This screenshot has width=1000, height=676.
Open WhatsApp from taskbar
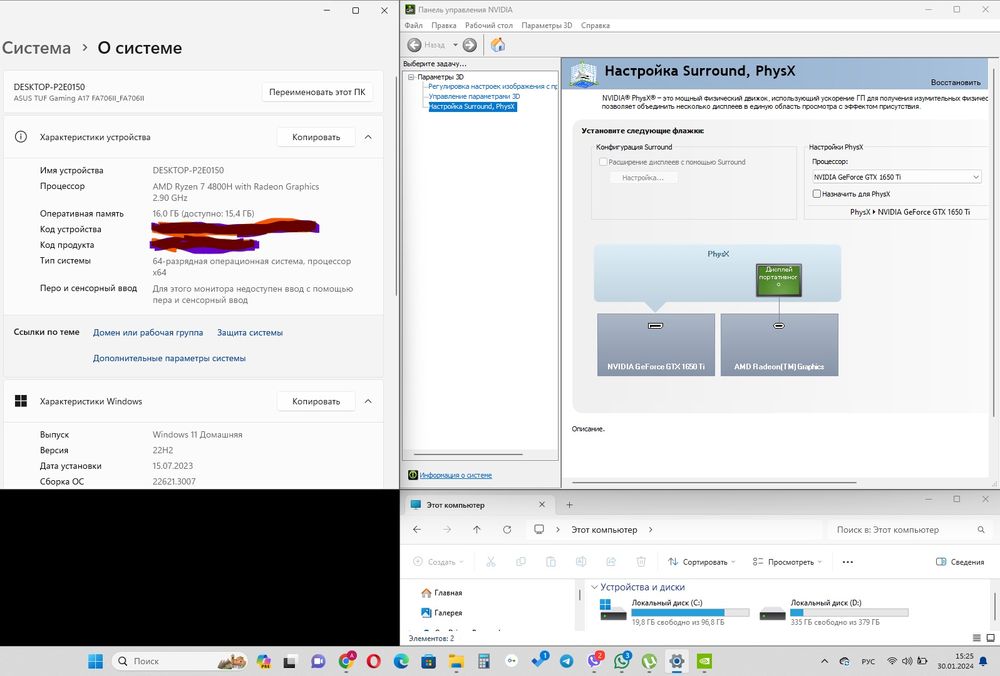[x=622, y=661]
